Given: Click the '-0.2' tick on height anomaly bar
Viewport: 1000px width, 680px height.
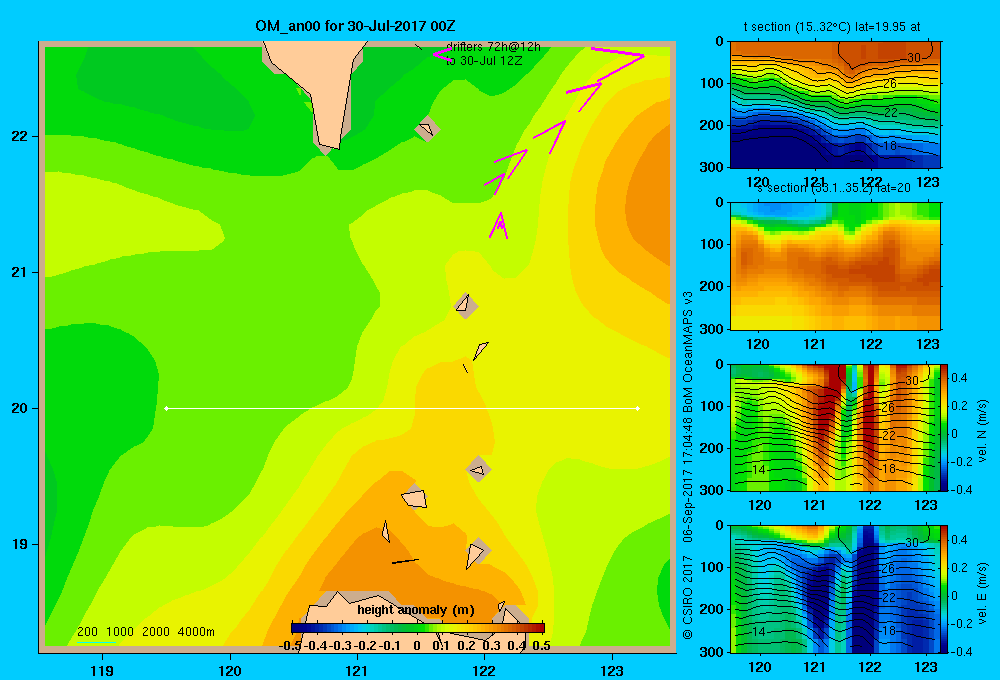Looking at the screenshot, I should pos(366,646).
